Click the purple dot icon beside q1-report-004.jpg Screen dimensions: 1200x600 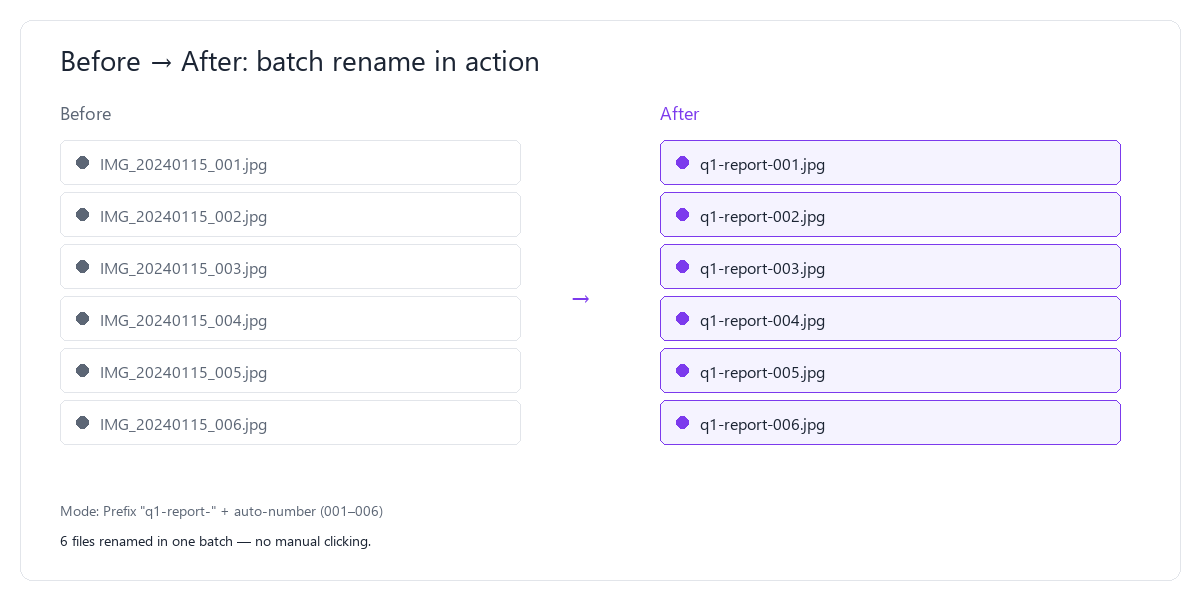[683, 318]
